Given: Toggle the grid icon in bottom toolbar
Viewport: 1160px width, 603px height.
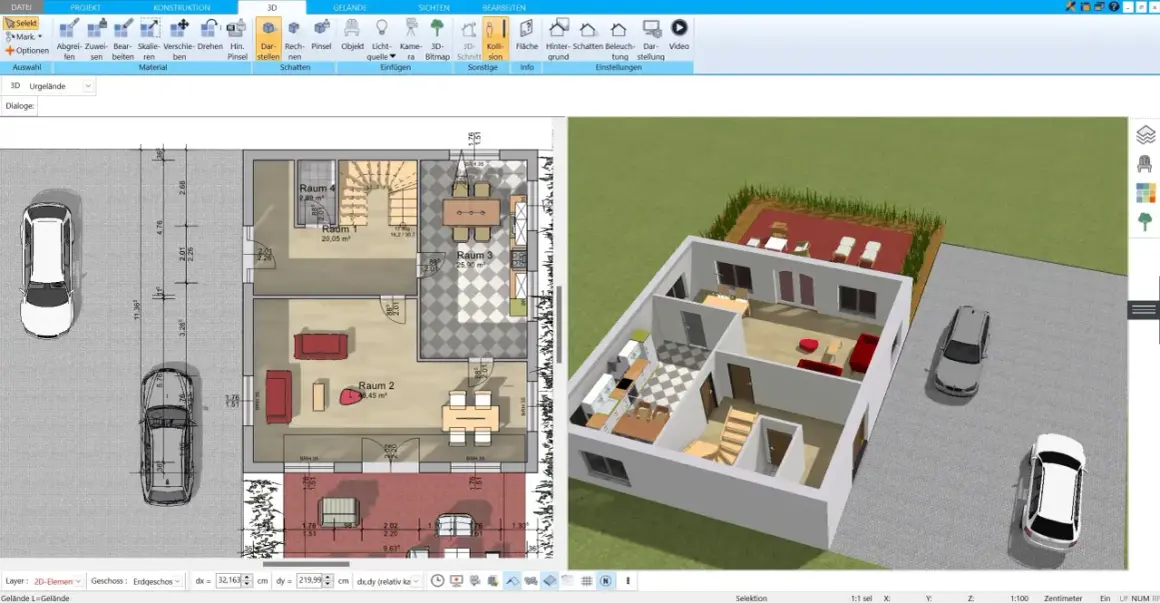Looking at the screenshot, I should click(587, 581).
